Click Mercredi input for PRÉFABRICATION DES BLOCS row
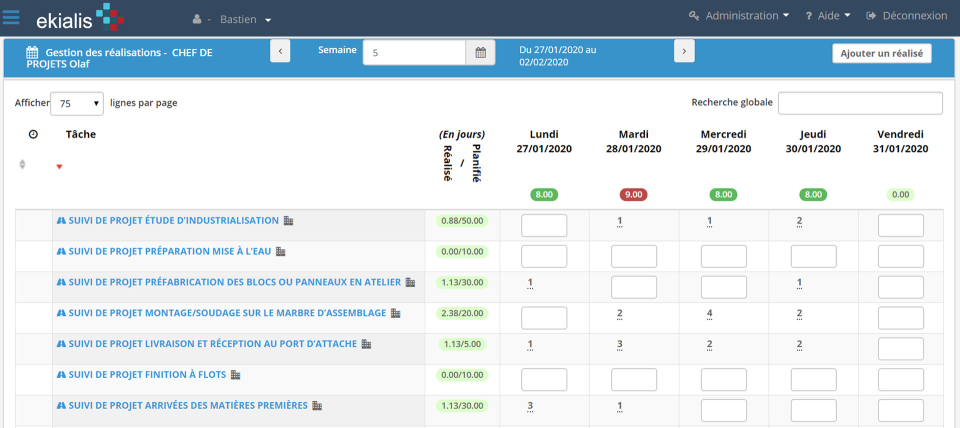The height and width of the screenshot is (428, 960). (724, 287)
